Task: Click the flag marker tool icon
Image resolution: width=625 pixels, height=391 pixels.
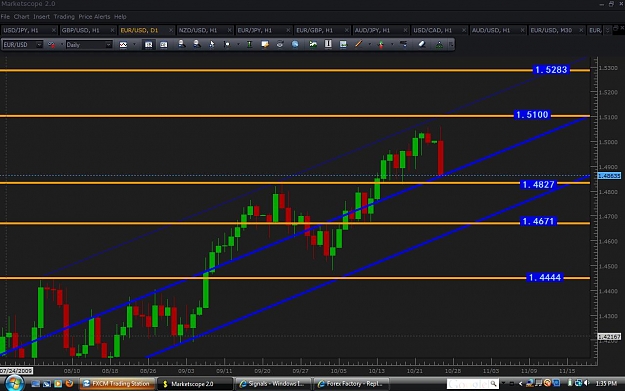Action: click(227, 45)
